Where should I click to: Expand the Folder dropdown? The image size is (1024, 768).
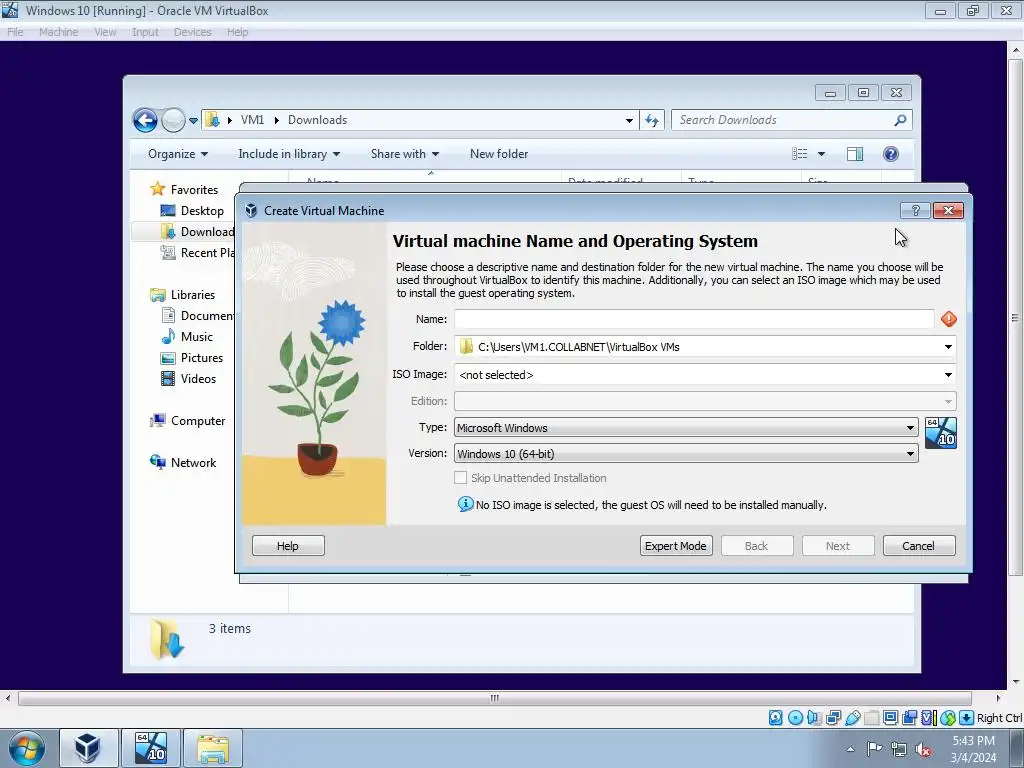(948, 347)
